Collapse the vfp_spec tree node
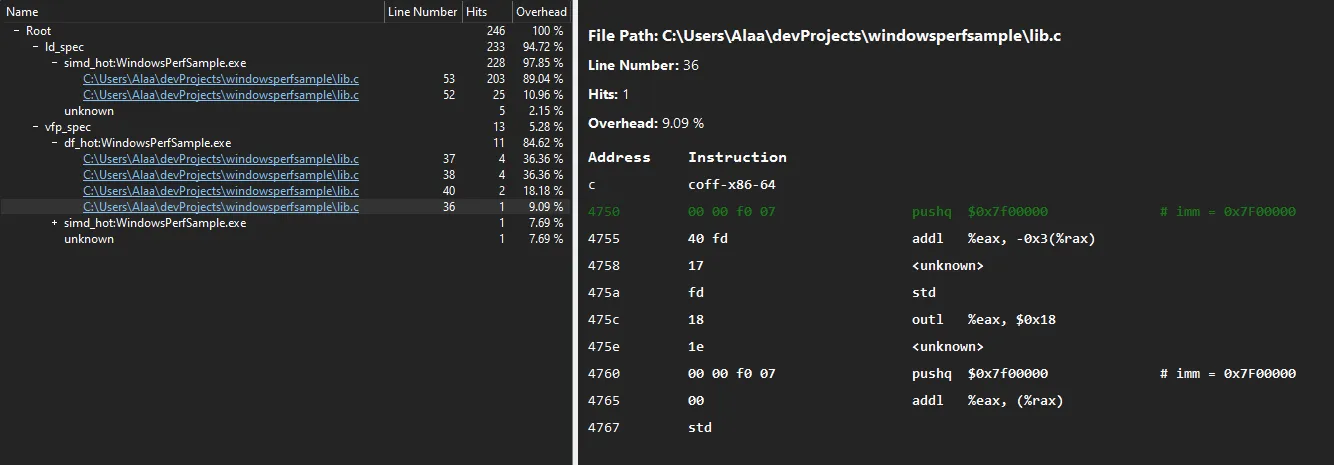 tap(36, 127)
